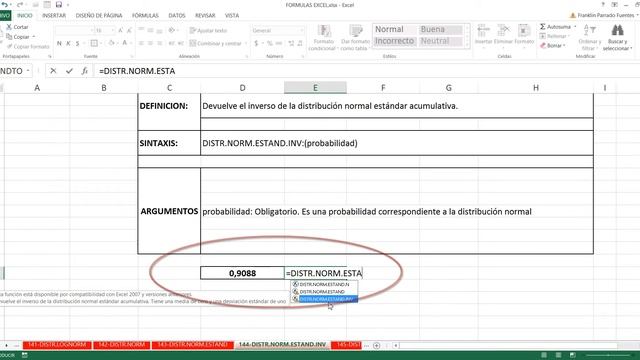
Task: Click the Copiar formato paintbrush
Action: click(x=28, y=47)
